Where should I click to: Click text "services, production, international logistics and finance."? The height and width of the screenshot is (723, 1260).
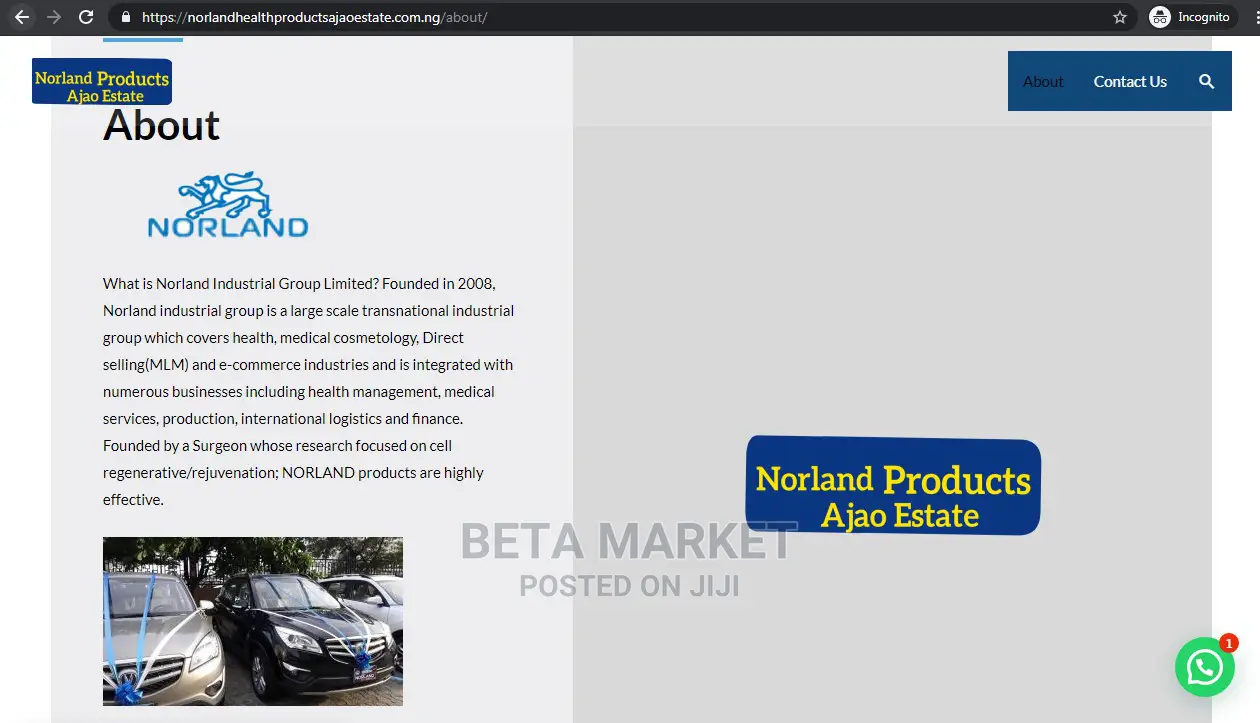coord(283,419)
